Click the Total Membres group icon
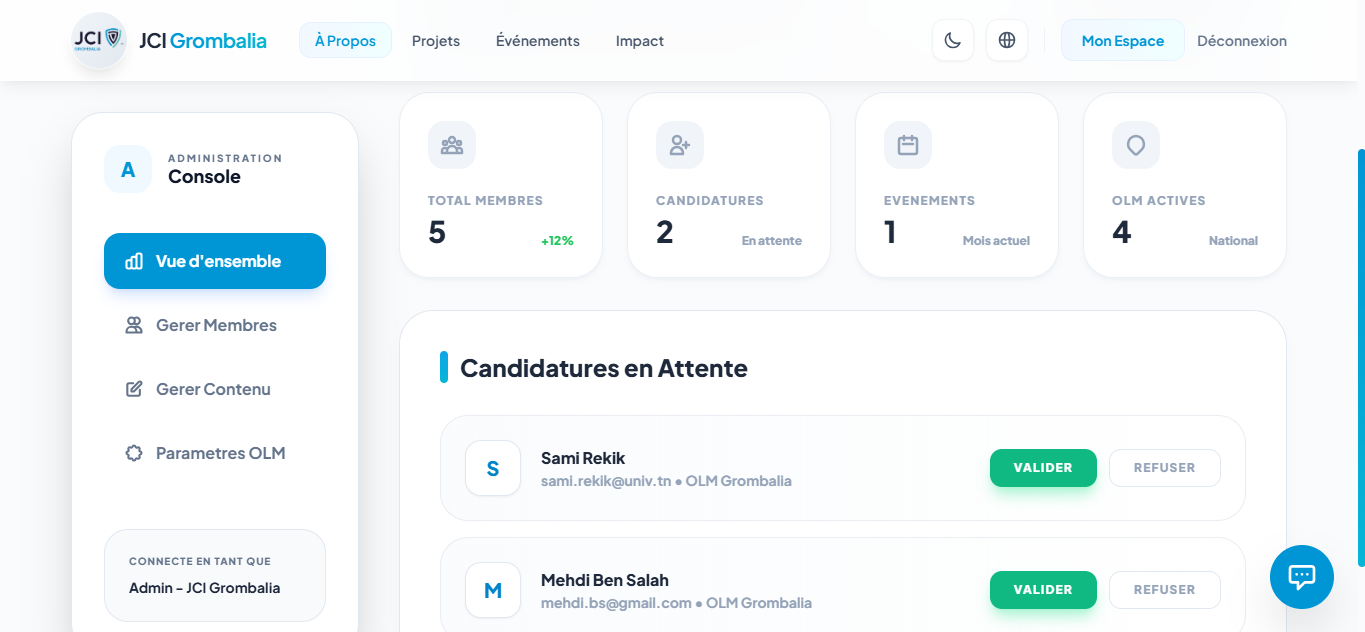This screenshot has width=1365, height=632. click(x=452, y=145)
